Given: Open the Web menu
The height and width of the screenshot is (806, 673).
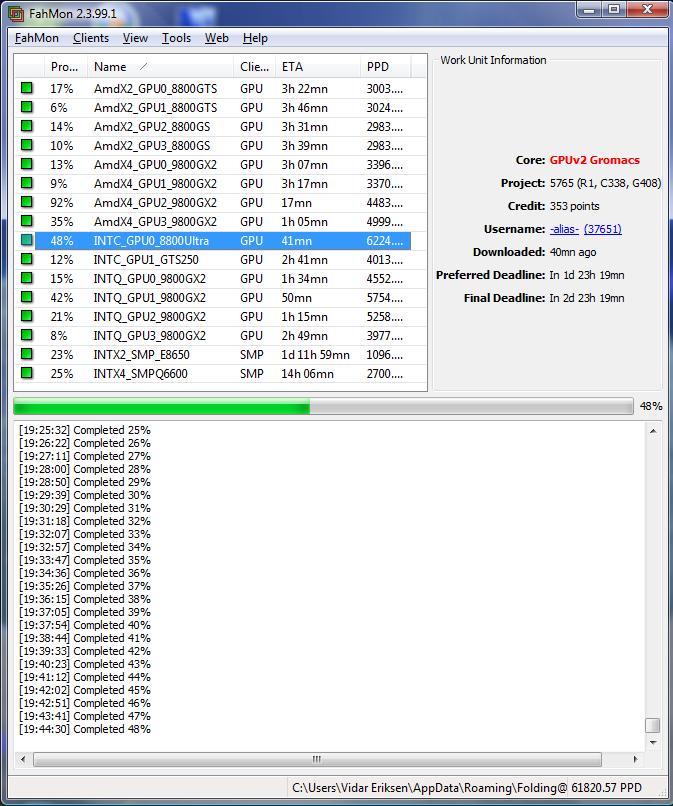Looking at the screenshot, I should (x=216, y=38).
